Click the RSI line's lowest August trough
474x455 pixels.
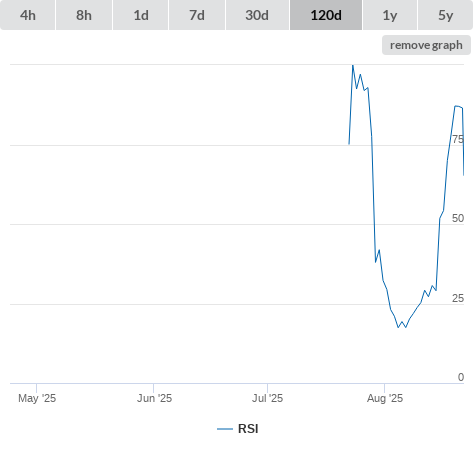point(398,327)
